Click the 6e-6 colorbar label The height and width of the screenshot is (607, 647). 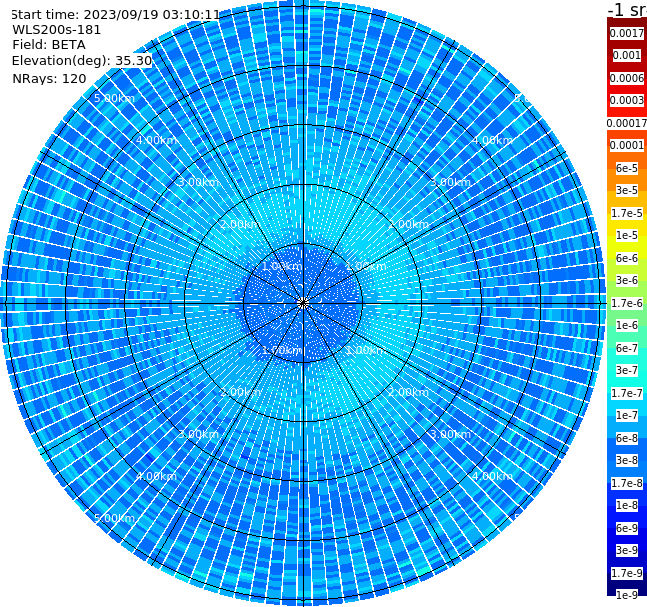pos(627,258)
